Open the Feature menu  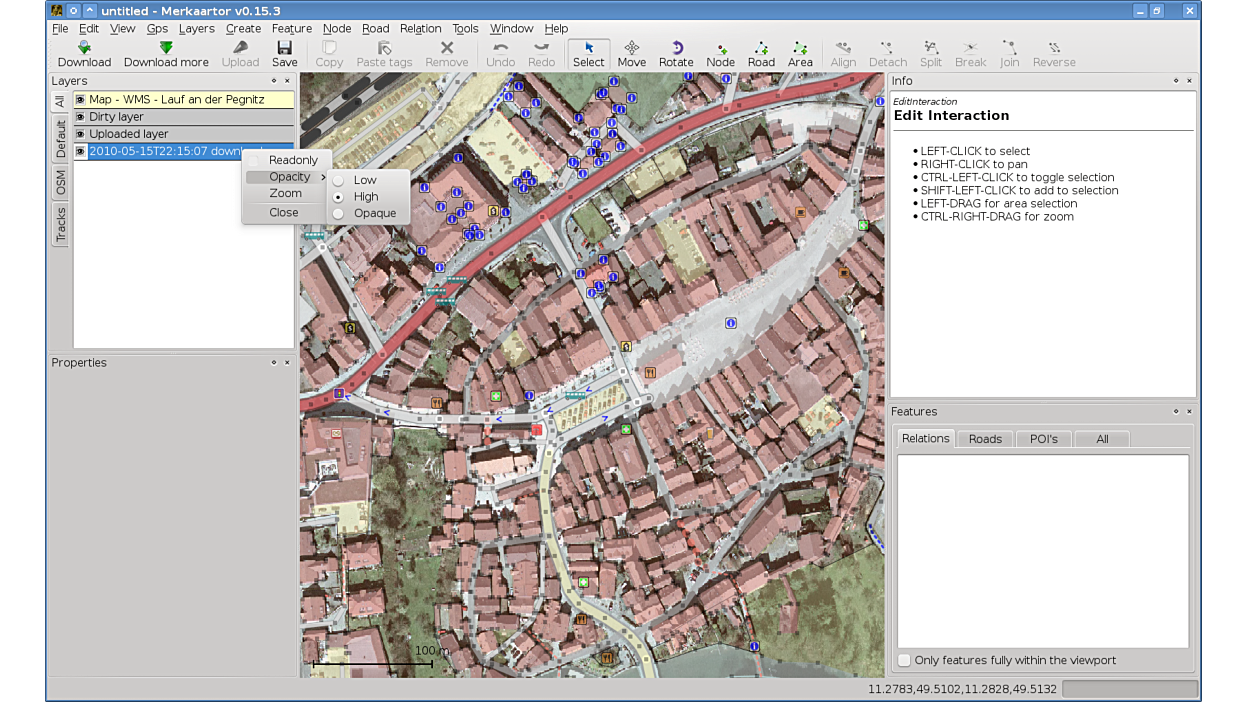(x=291, y=28)
